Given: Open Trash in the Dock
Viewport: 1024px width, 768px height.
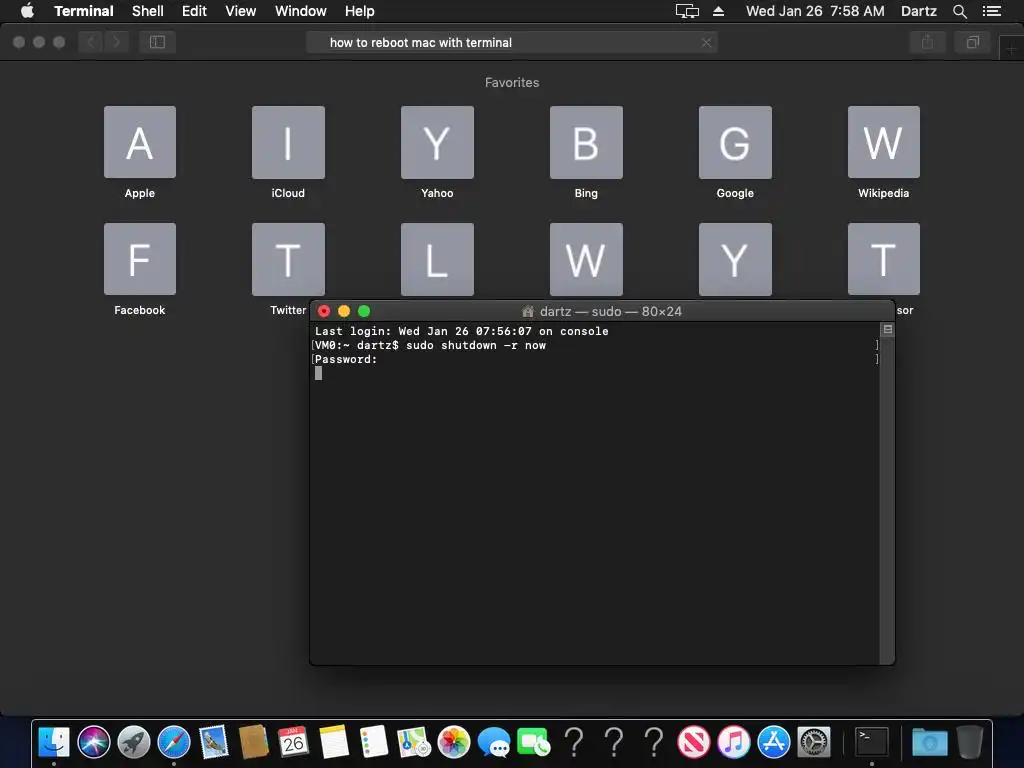Looking at the screenshot, I should point(970,742).
